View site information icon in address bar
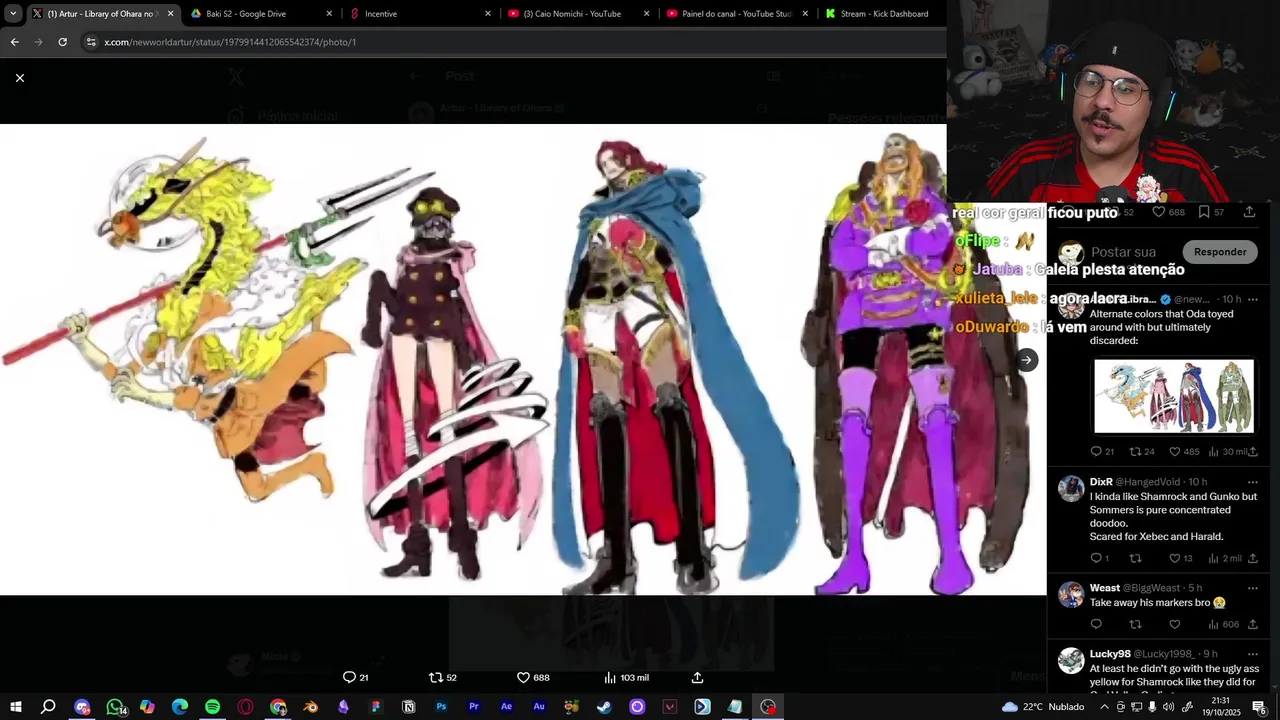Image resolution: width=1280 pixels, height=720 pixels. coord(91,42)
